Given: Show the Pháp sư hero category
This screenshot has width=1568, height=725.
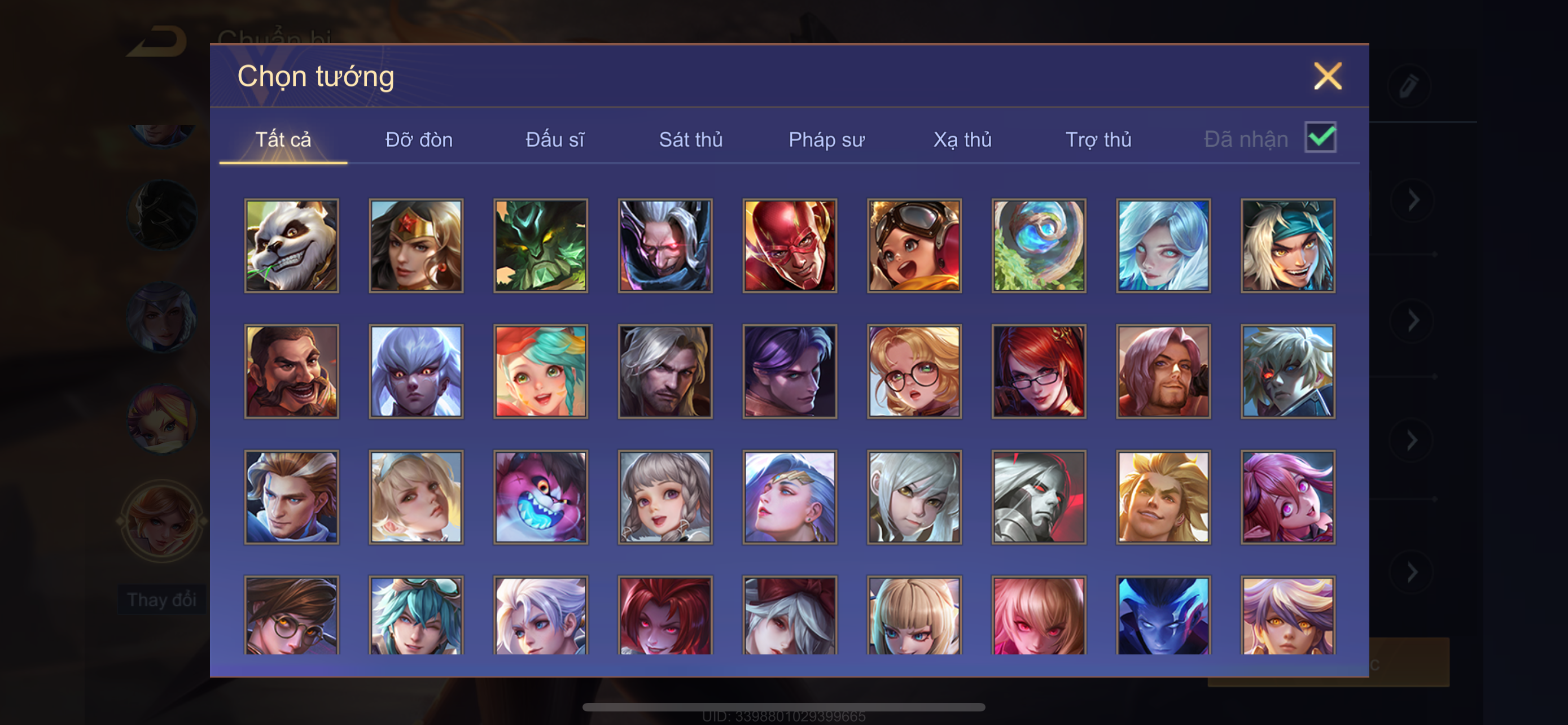Looking at the screenshot, I should (826, 139).
